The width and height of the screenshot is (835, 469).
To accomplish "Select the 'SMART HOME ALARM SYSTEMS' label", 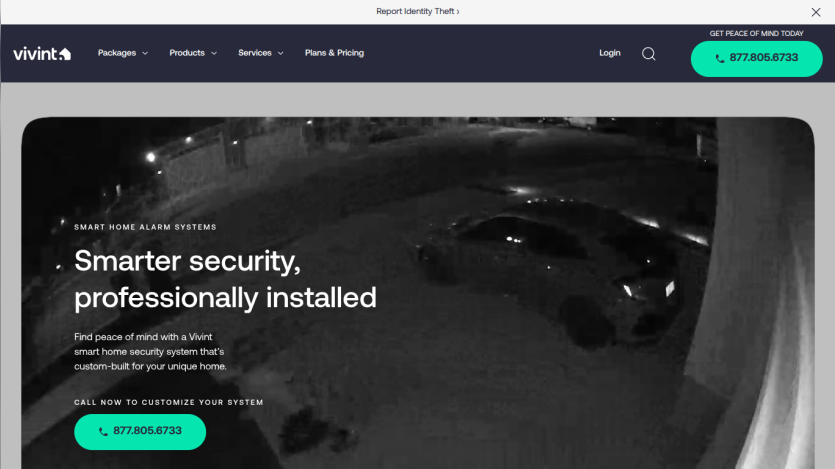I will [x=145, y=227].
